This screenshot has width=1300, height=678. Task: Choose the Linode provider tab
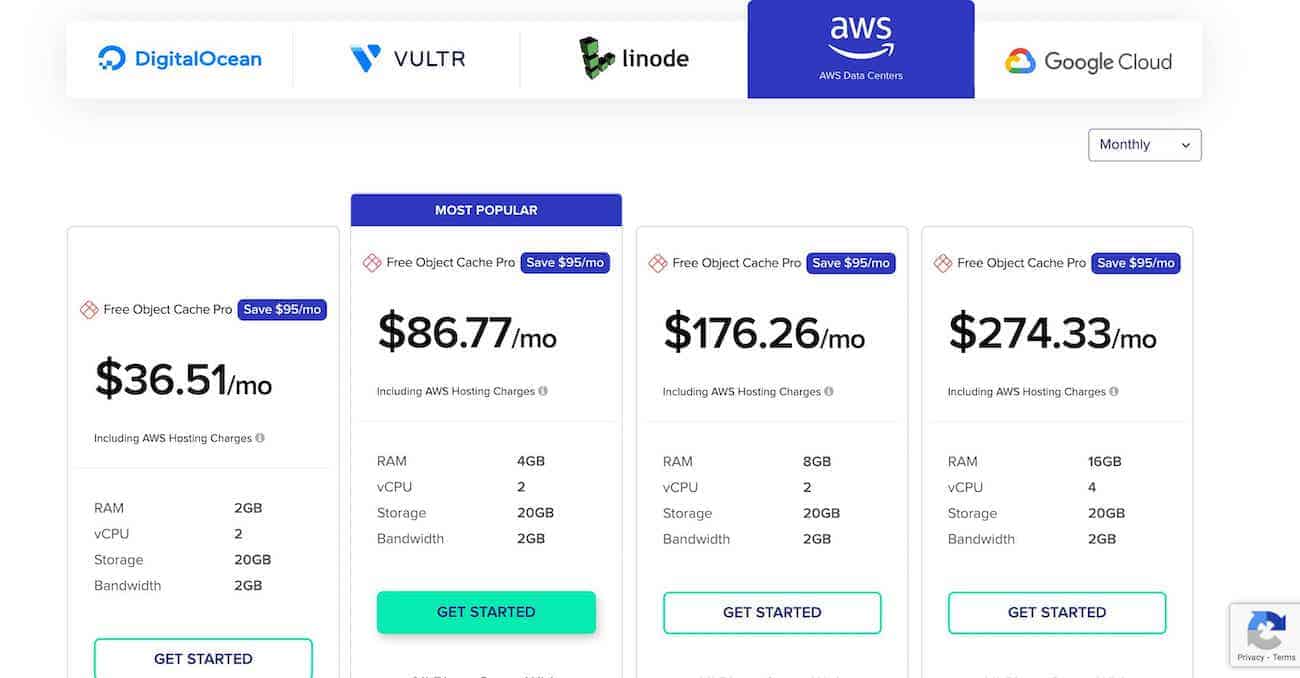[634, 59]
